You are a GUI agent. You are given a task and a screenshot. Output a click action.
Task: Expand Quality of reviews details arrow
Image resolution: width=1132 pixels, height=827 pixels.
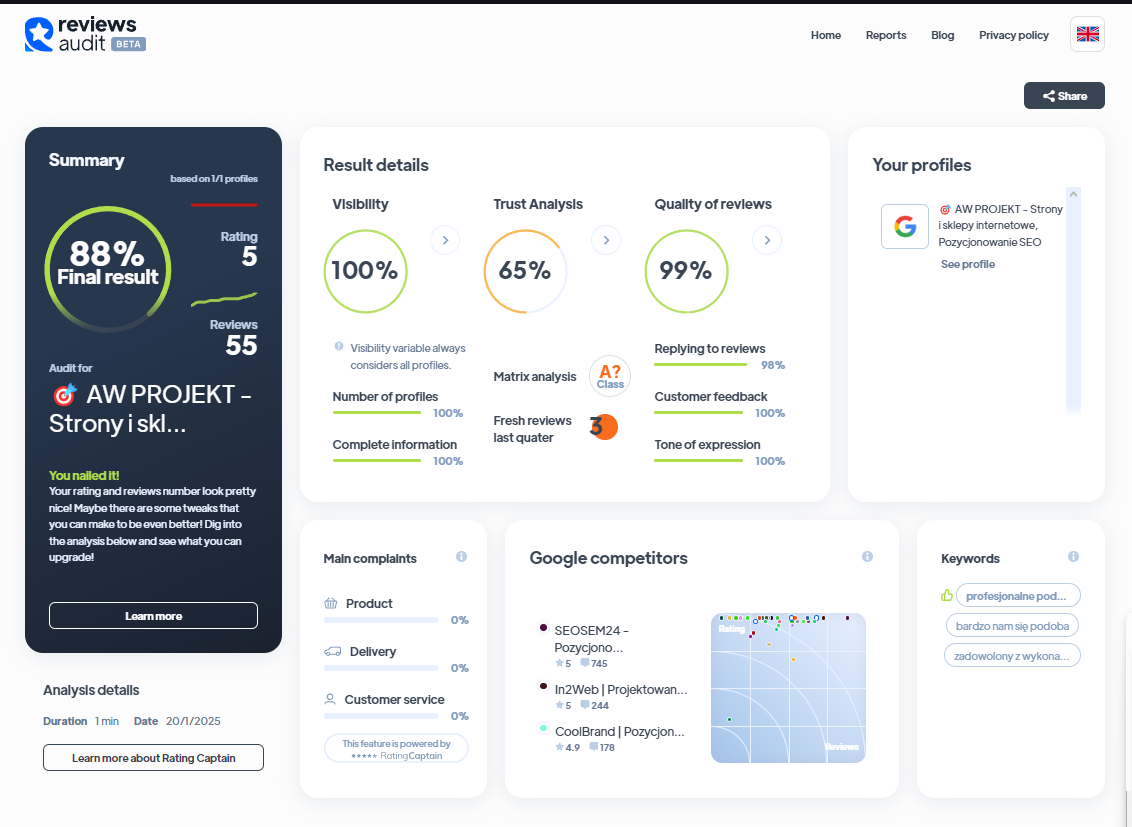click(767, 240)
